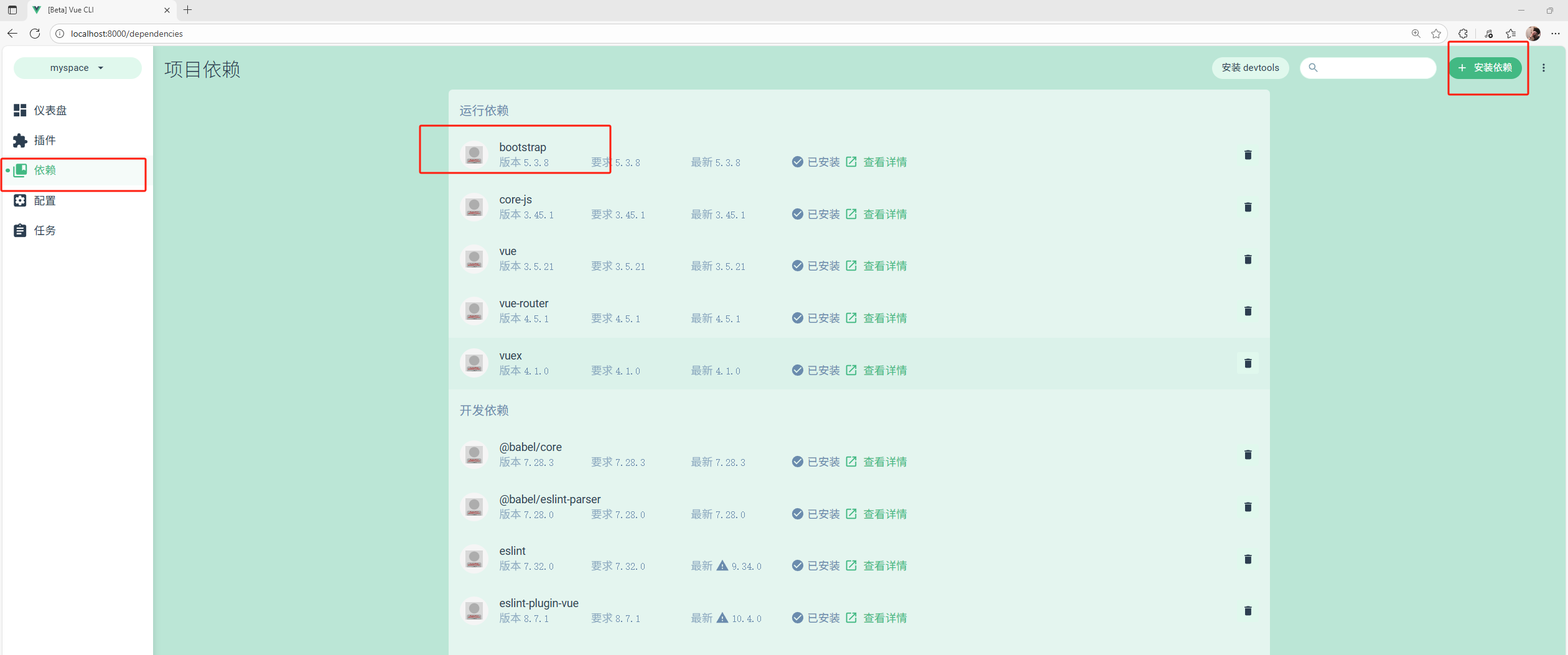
Task: Open the browser profile avatar
Action: 1533,34
